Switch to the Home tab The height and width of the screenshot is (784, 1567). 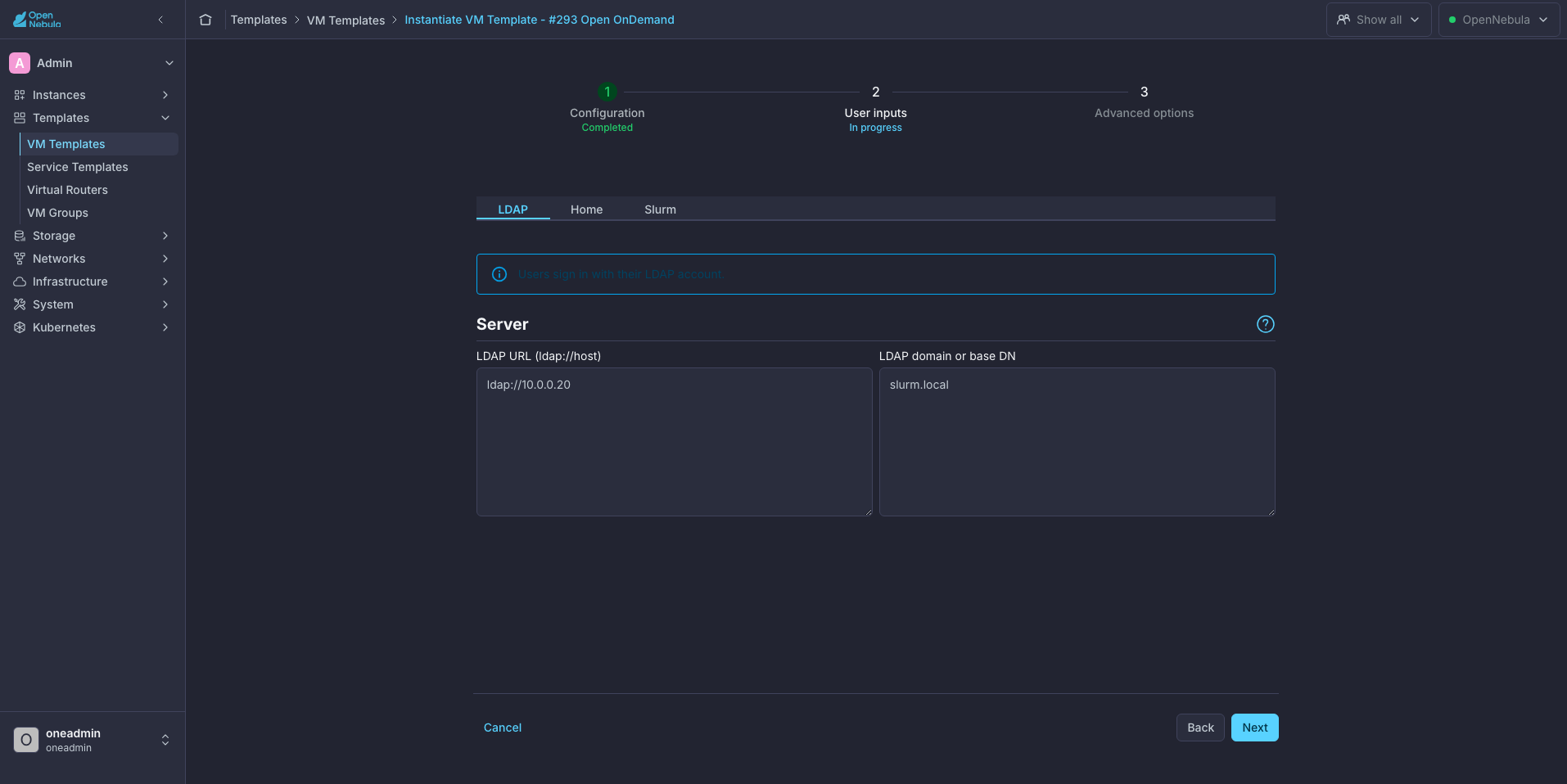click(x=587, y=210)
